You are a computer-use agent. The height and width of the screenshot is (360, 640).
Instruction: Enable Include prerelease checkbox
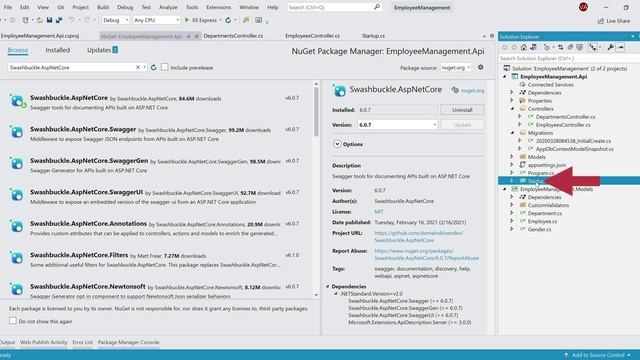click(164, 67)
